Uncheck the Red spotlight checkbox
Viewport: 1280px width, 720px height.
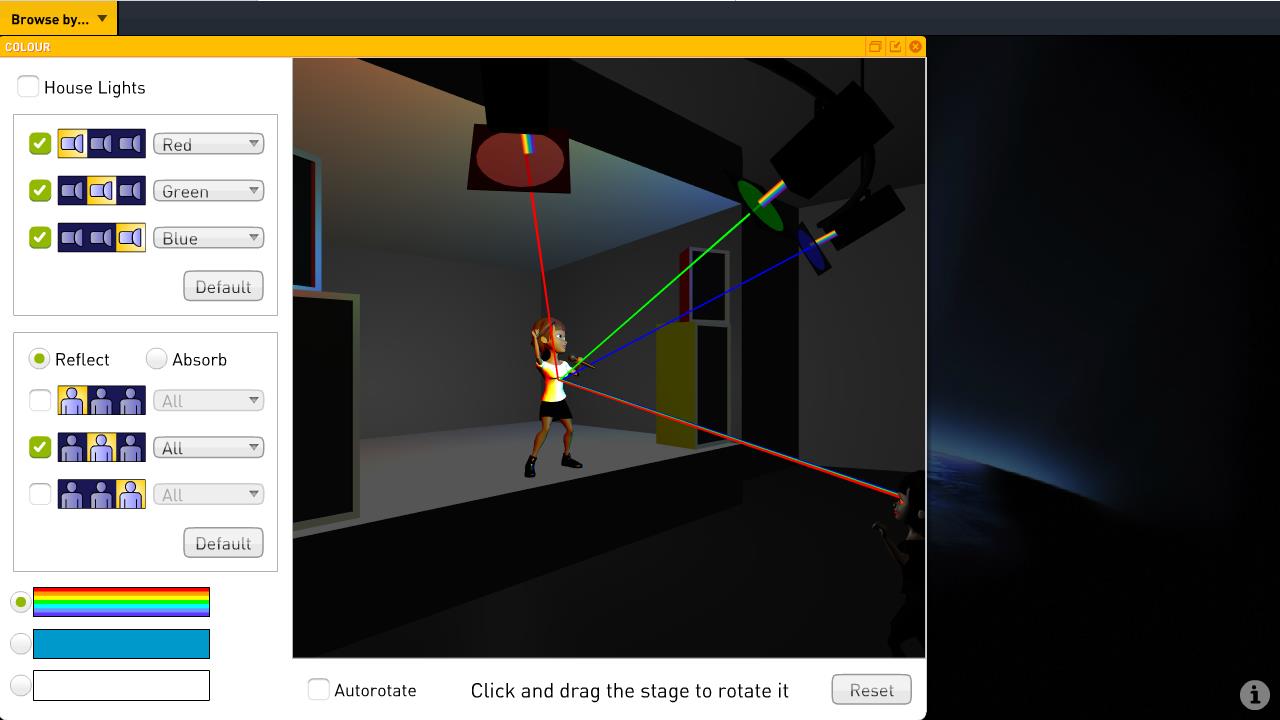click(40, 144)
